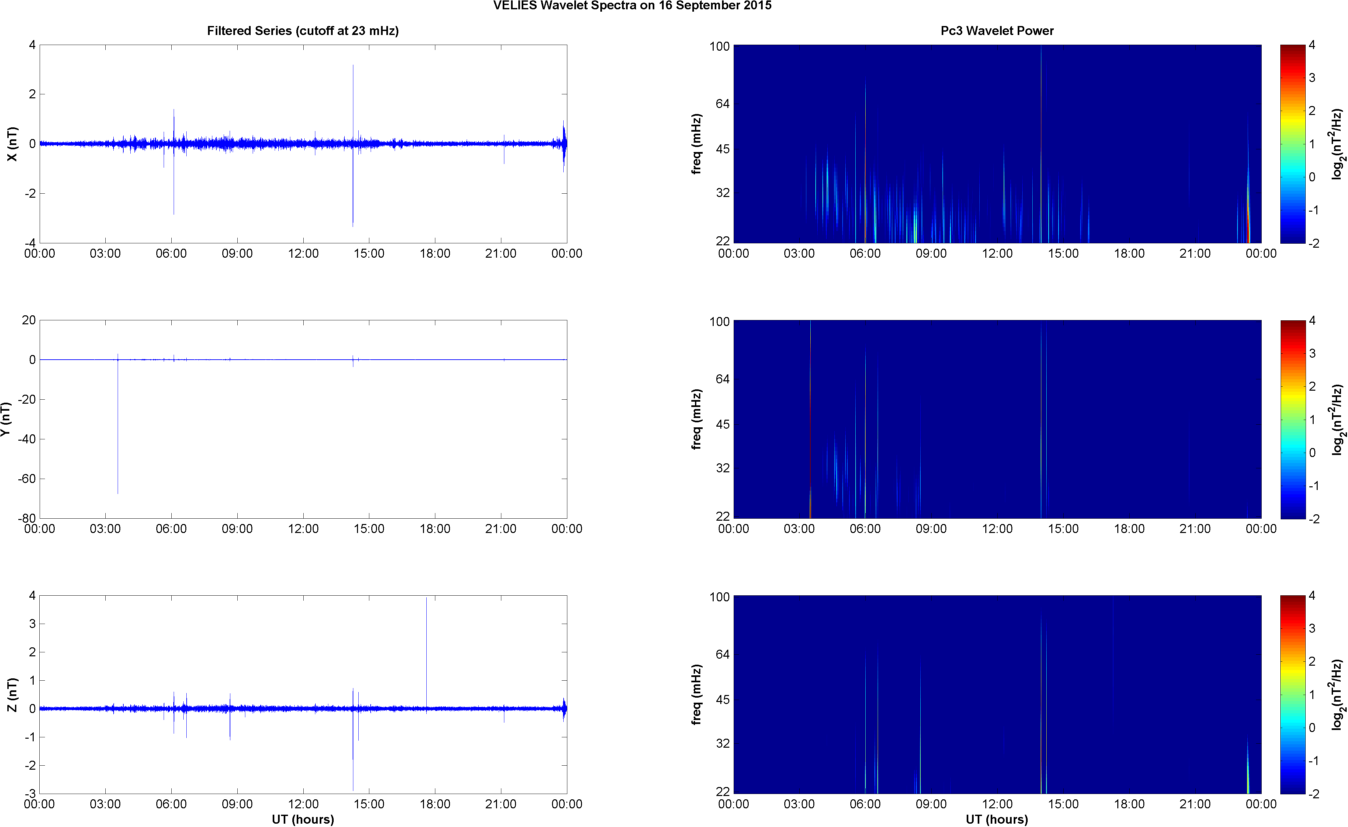Select the 'Pc3 Wavelet Power' heading
Image resolution: width=1348 pixels, height=827 pixels.
pos(997,32)
